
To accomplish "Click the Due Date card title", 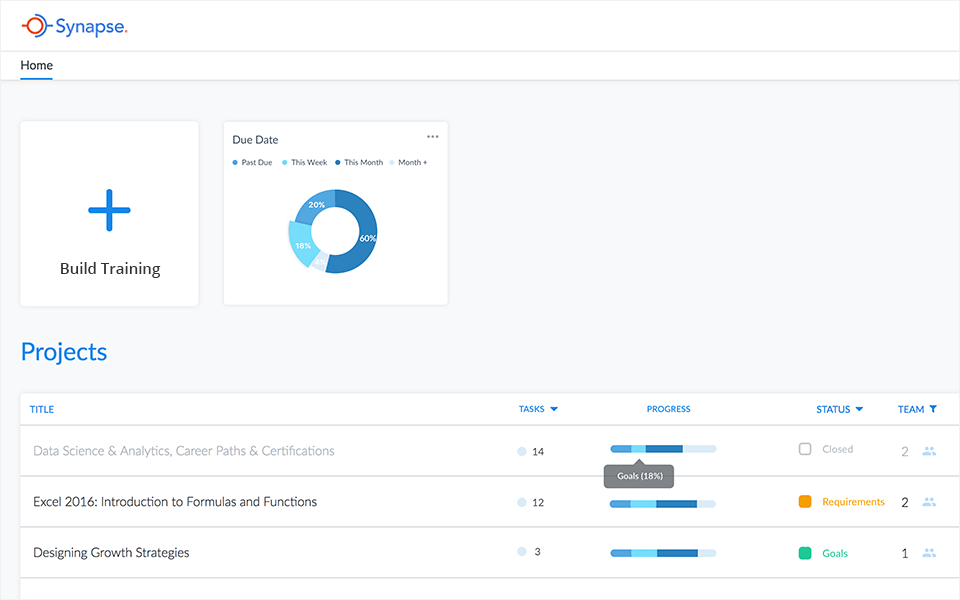I will [x=255, y=140].
